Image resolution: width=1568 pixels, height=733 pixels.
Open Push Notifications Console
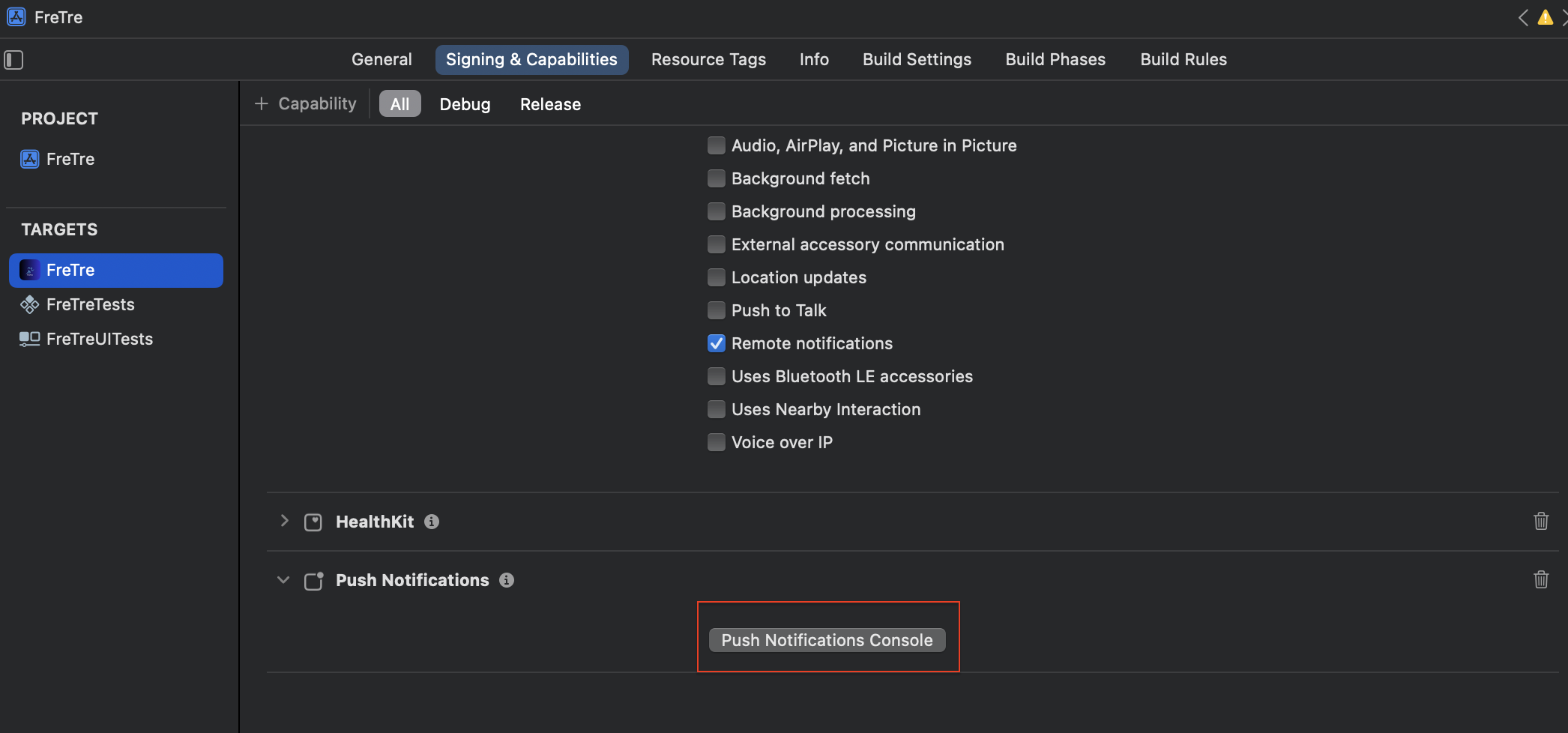coord(827,640)
